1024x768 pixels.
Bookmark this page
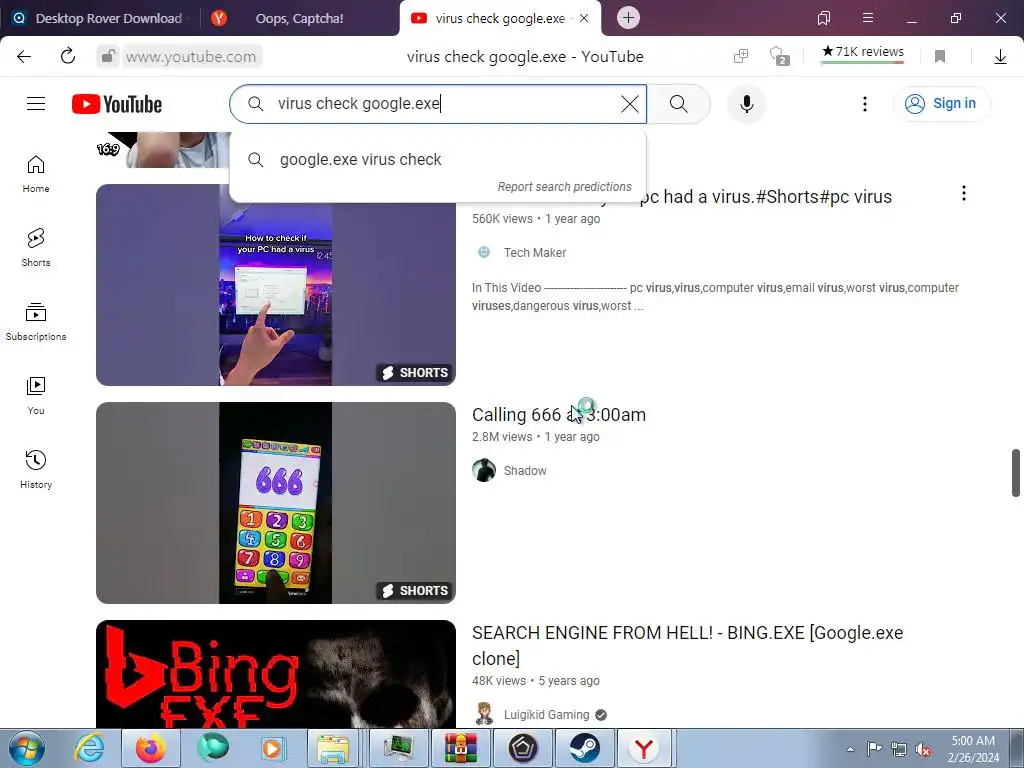coord(940,57)
